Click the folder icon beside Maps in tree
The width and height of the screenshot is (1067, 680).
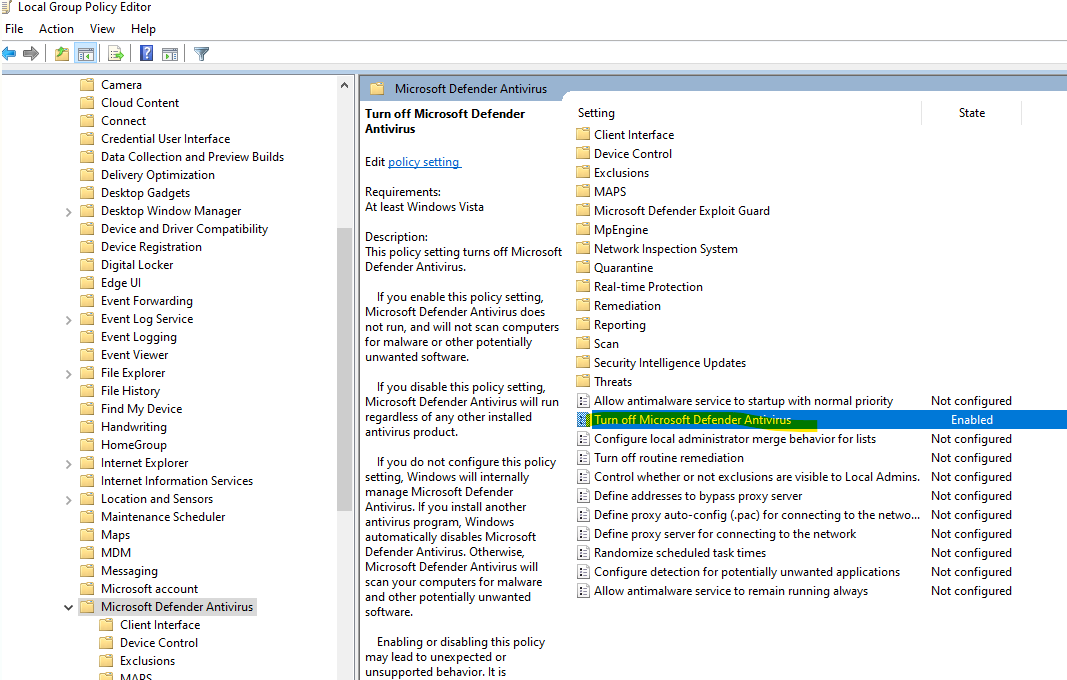pos(87,535)
